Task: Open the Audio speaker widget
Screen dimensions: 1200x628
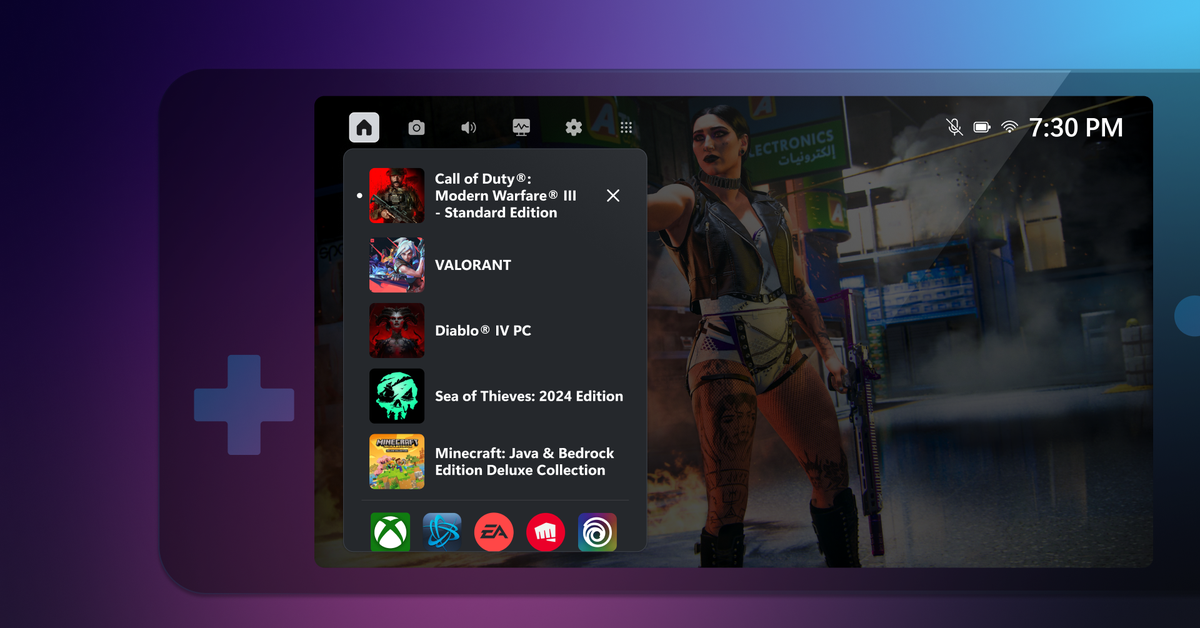Action: (468, 128)
